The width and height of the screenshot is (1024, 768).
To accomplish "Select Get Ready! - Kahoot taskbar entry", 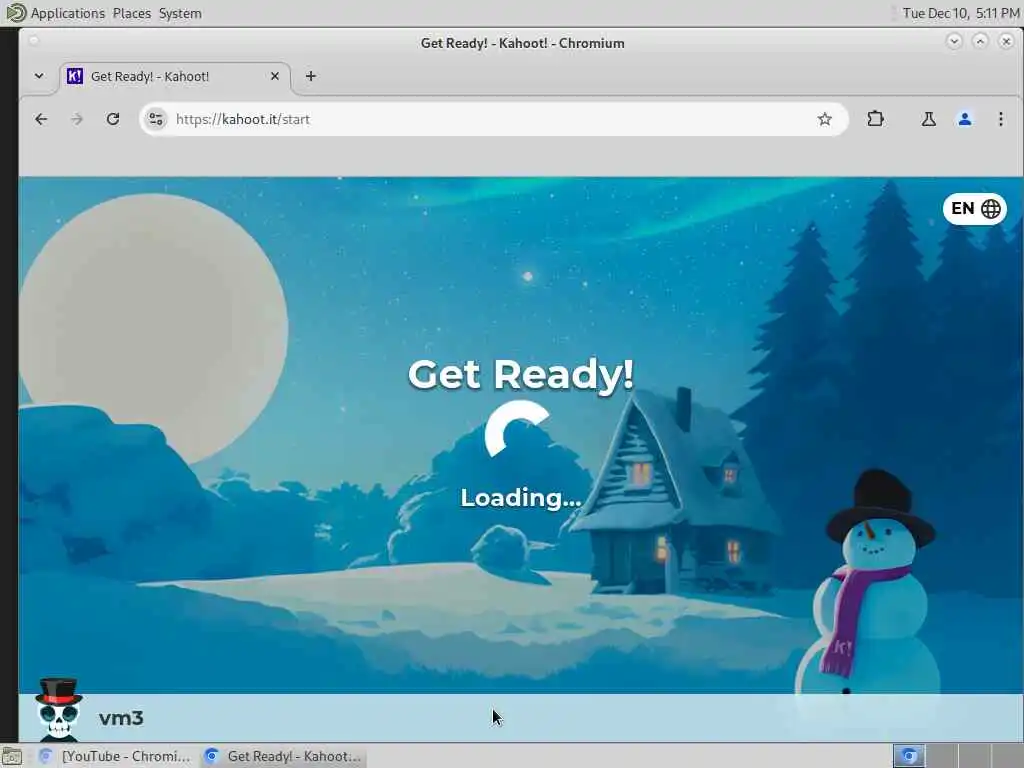I will click(282, 756).
